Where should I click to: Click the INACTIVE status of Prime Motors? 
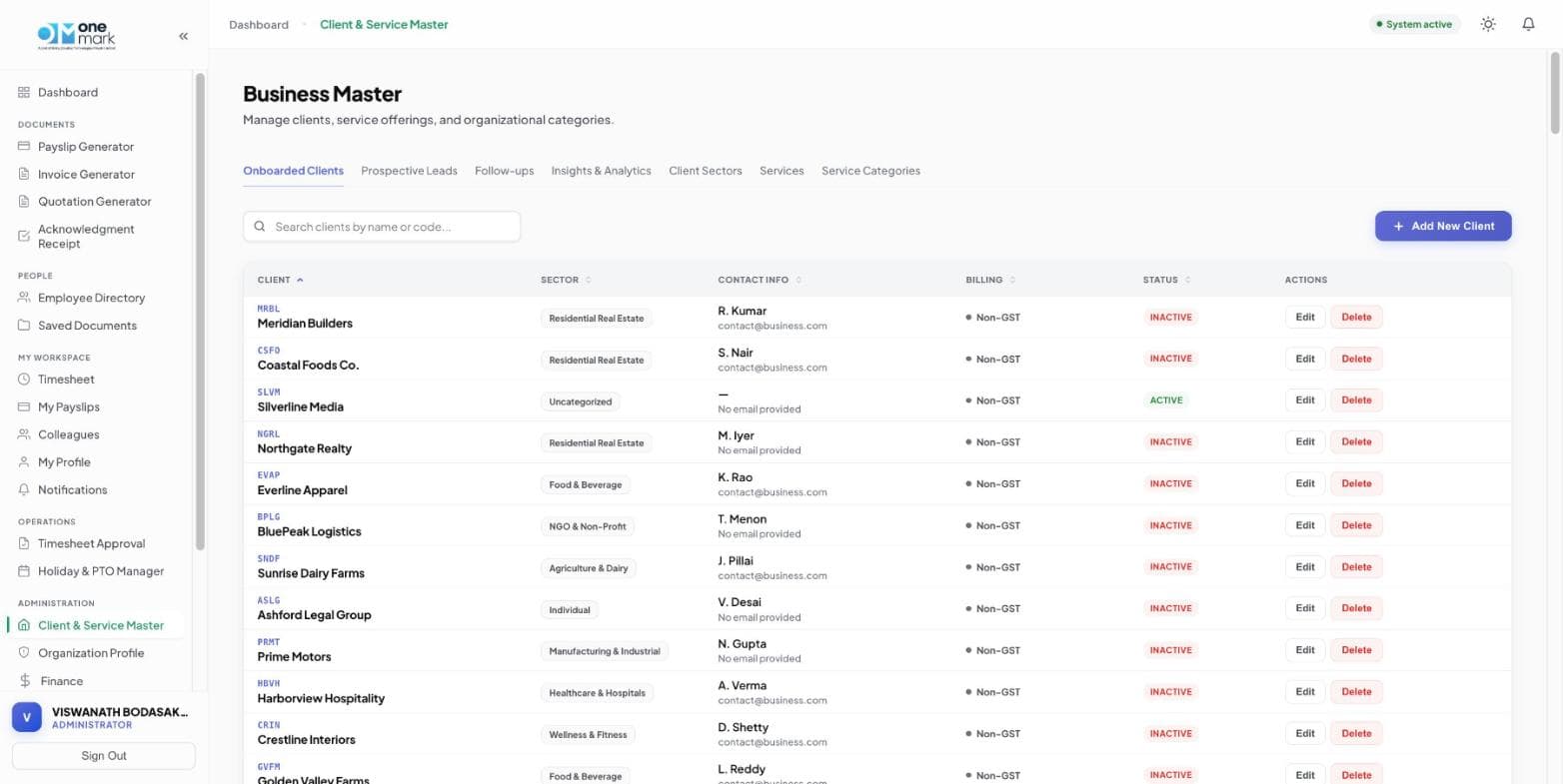pyautogui.click(x=1170, y=650)
